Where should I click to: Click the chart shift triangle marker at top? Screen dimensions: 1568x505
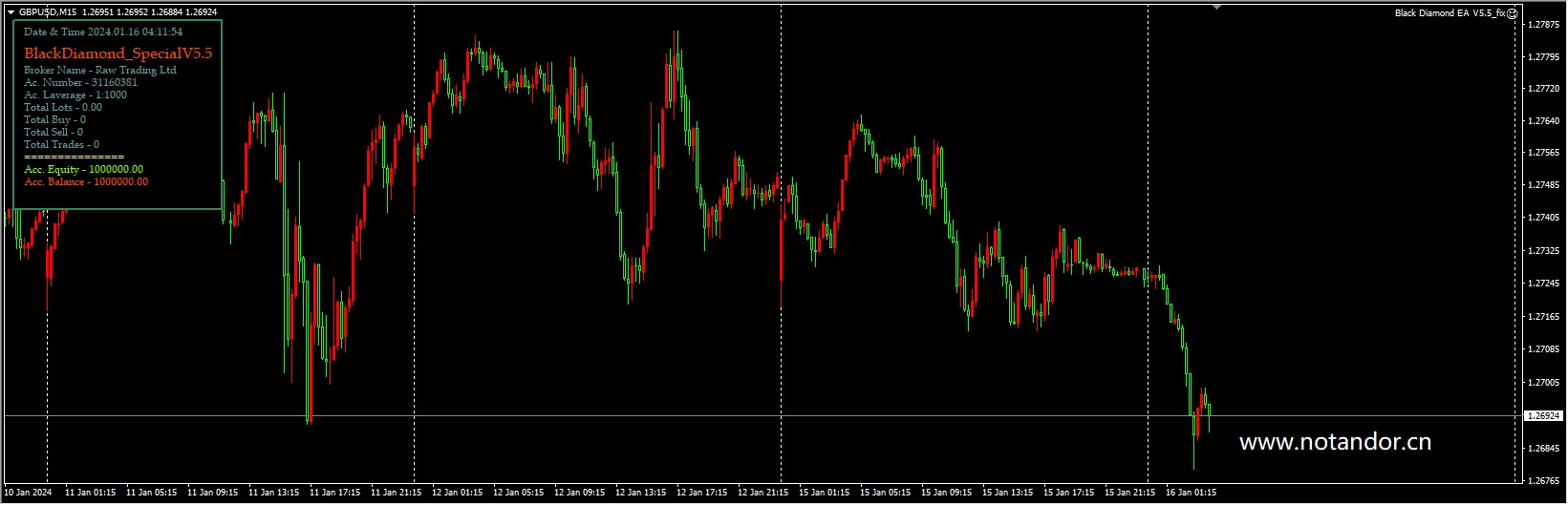coord(1217,7)
